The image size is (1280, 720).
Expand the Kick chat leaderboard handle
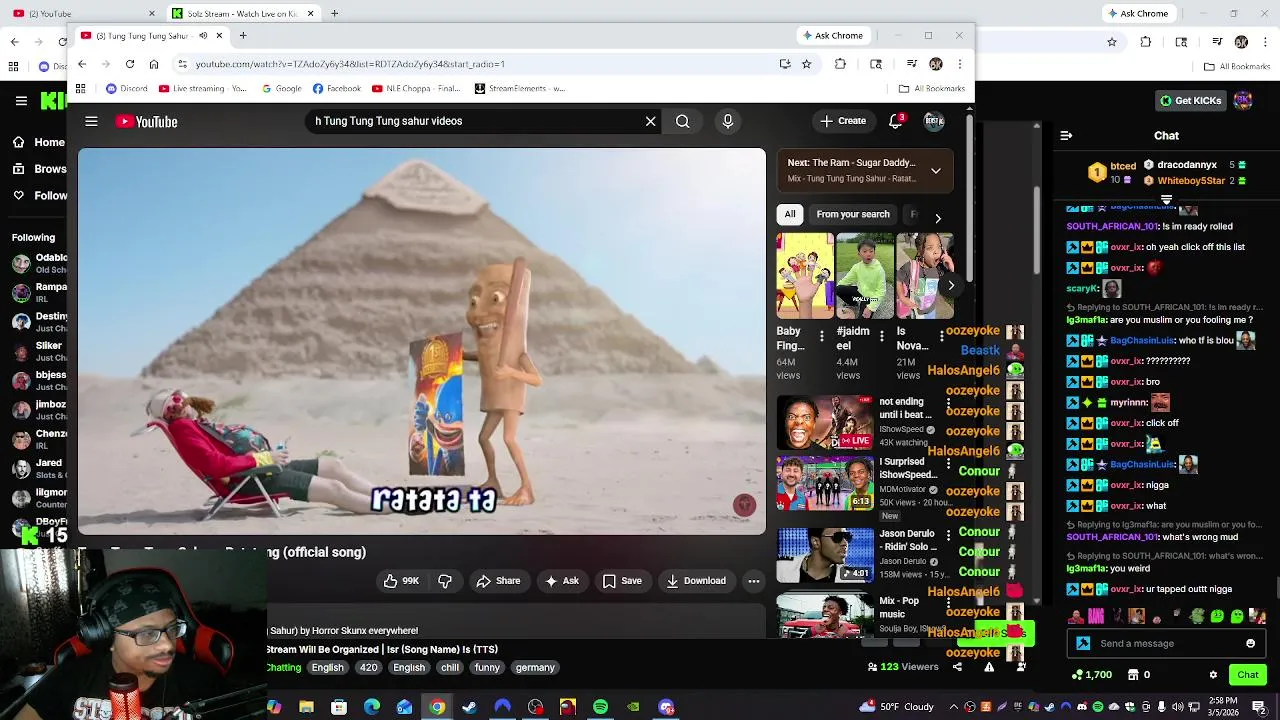click(1166, 199)
